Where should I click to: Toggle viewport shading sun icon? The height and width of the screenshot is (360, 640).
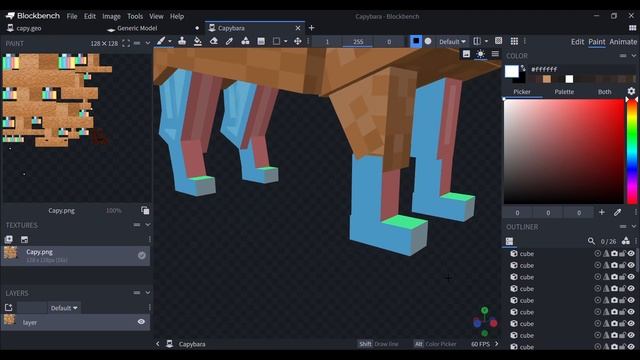click(x=481, y=54)
